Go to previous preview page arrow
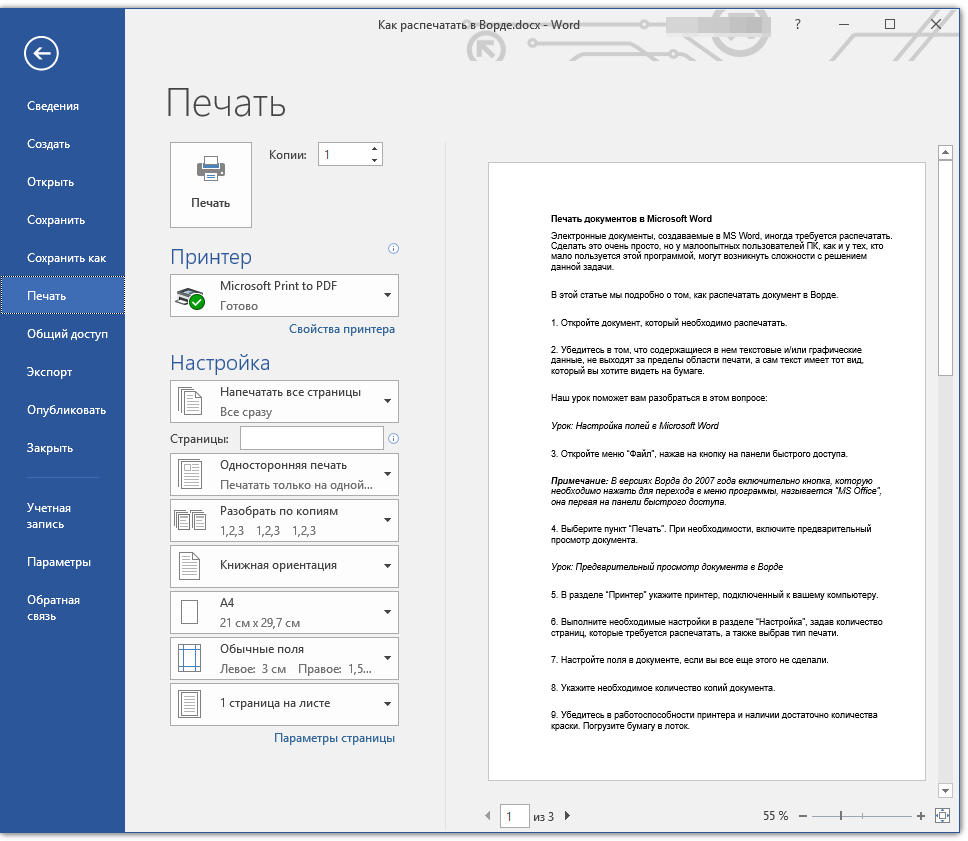 click(x=488, y=816)
